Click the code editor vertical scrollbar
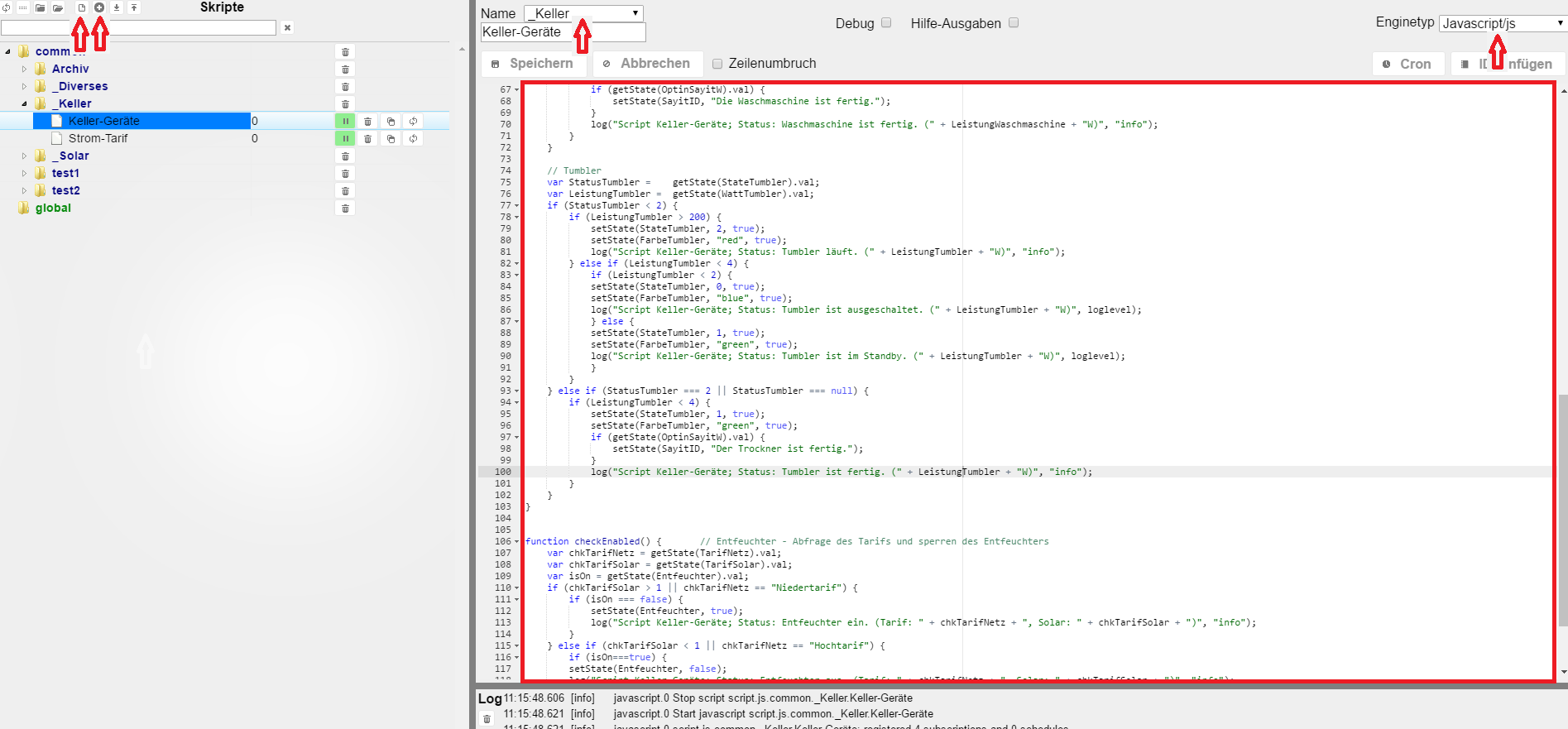The height and width of the screenshot is (729, 1568). tap(1562, 509)
